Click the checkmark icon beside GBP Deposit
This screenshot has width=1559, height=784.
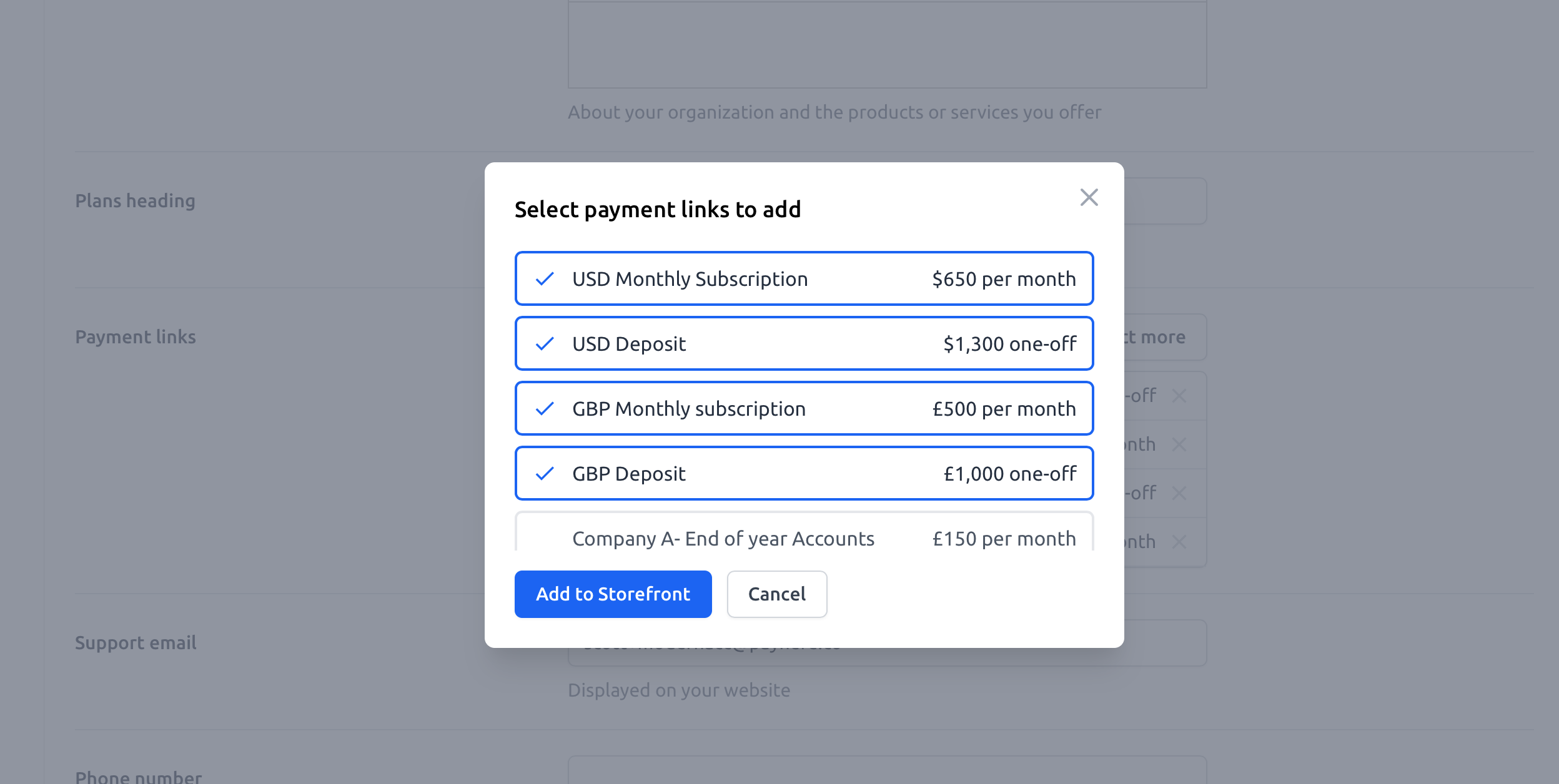[545, 474]
